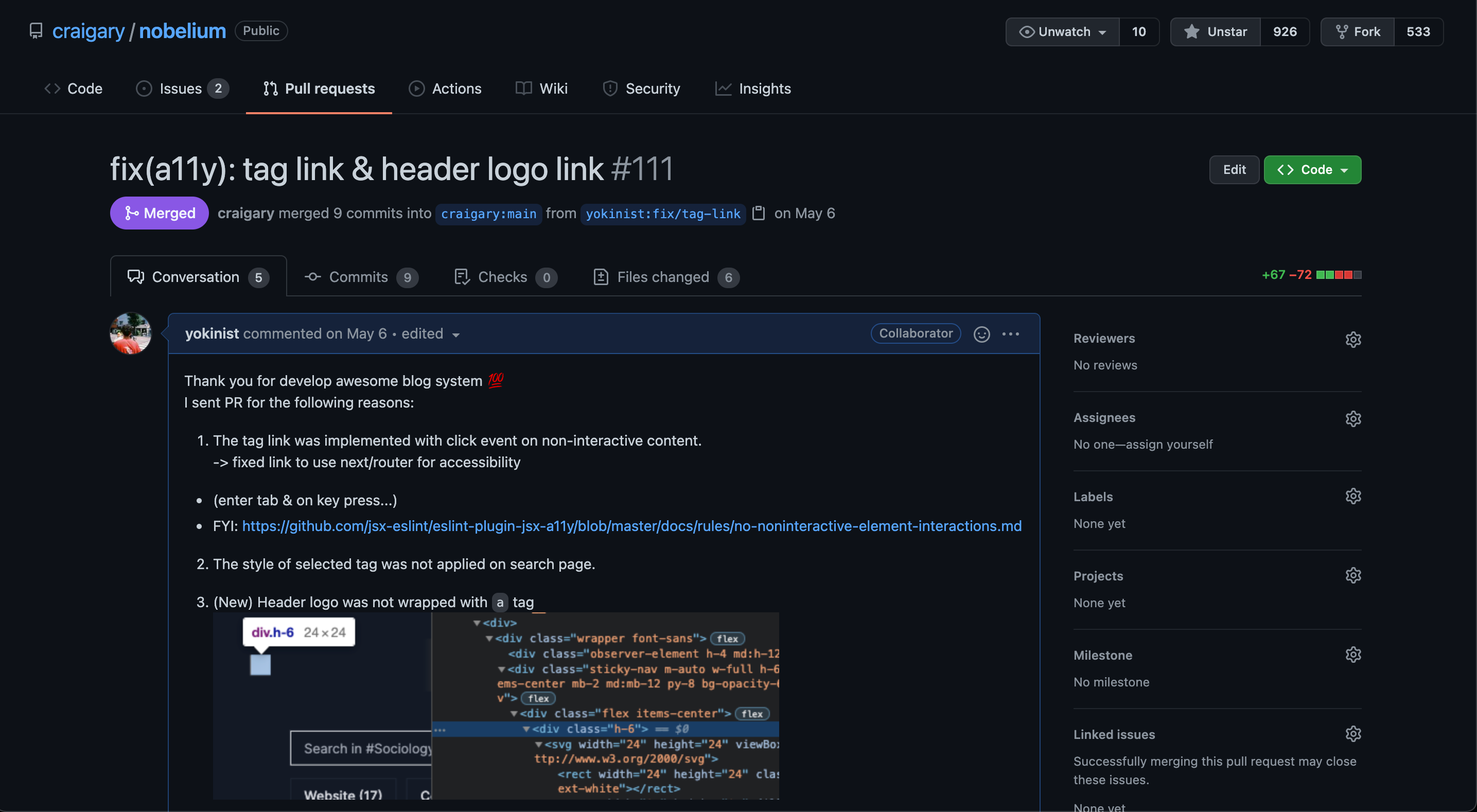1477x812 pixels.
Task: Click the purple Merged status badge
Action: point(160,214)
